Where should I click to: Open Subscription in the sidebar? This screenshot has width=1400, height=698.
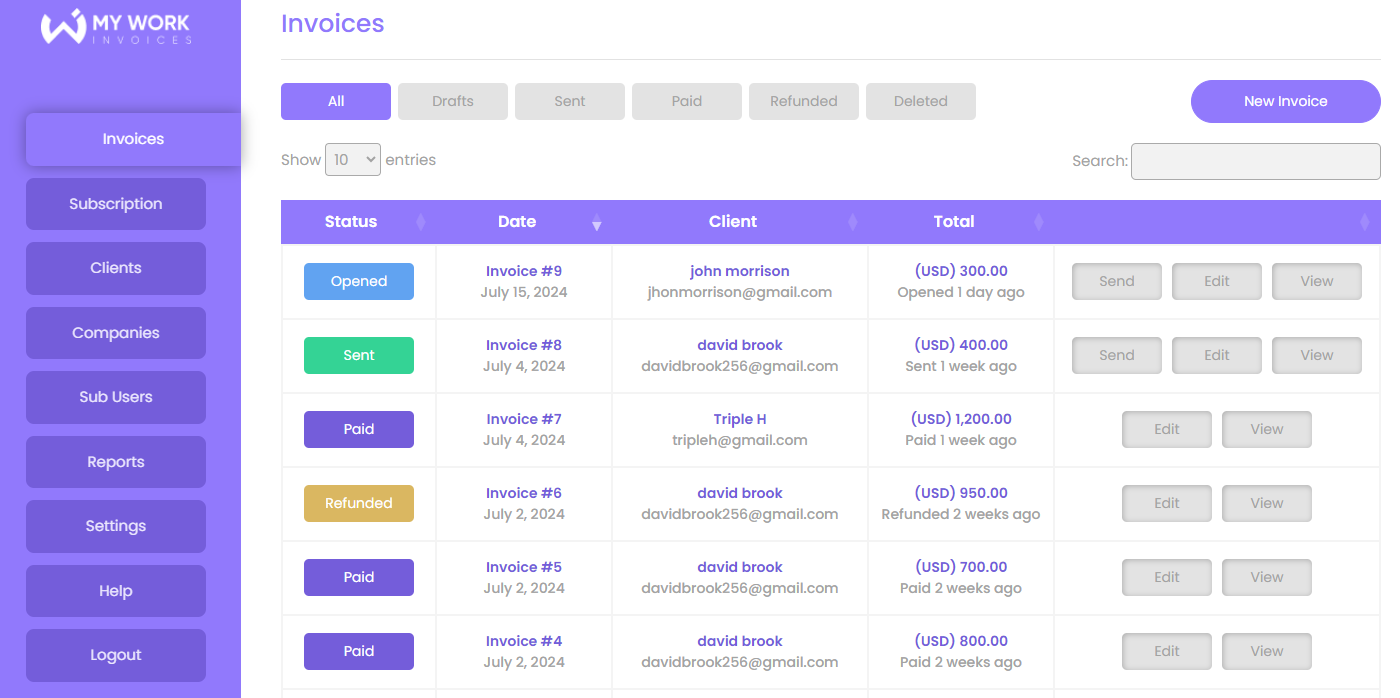[116, 204]
